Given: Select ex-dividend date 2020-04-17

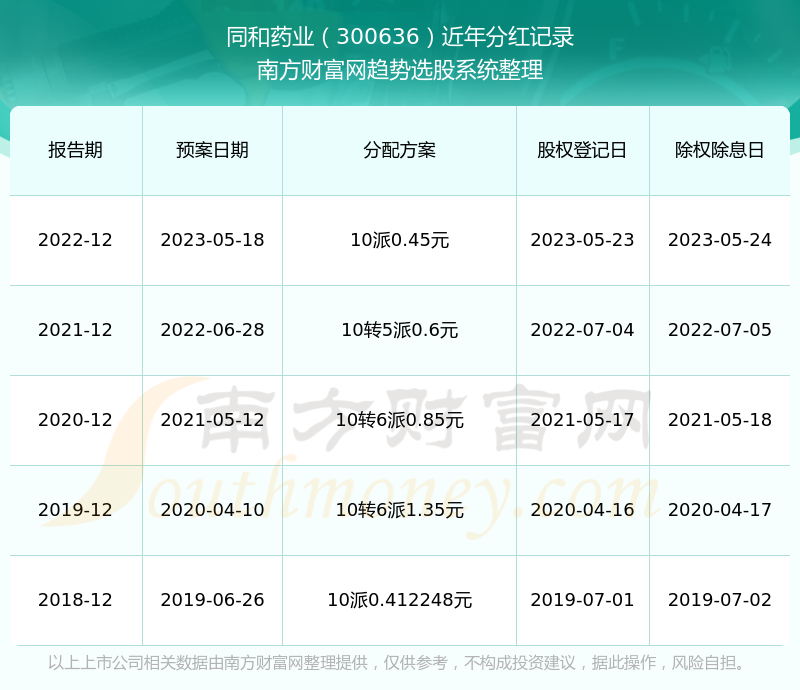Looking at the screenshot, I should 719,509.
